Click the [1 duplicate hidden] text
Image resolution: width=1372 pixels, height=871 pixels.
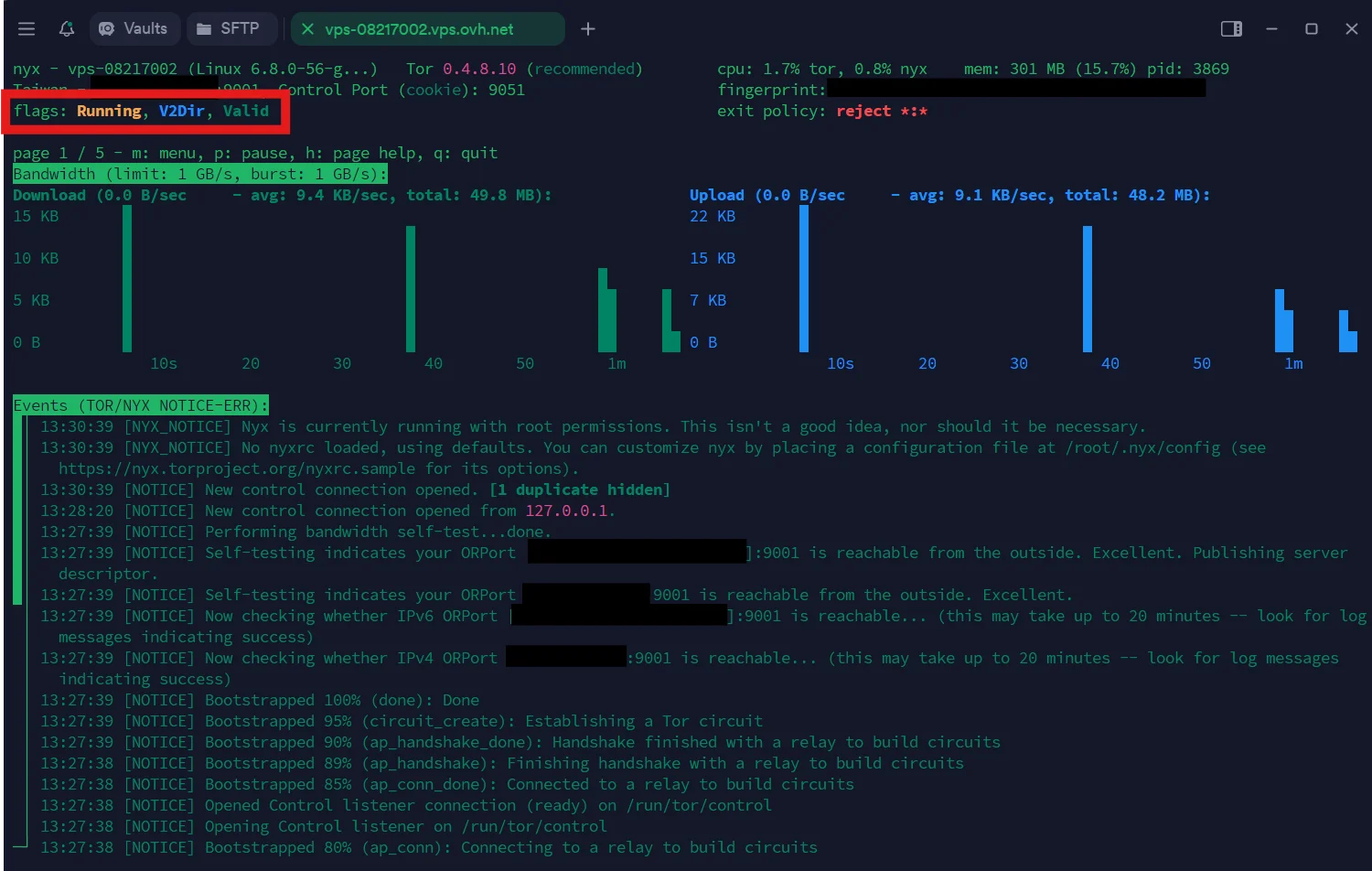click(x=579, y=489)
